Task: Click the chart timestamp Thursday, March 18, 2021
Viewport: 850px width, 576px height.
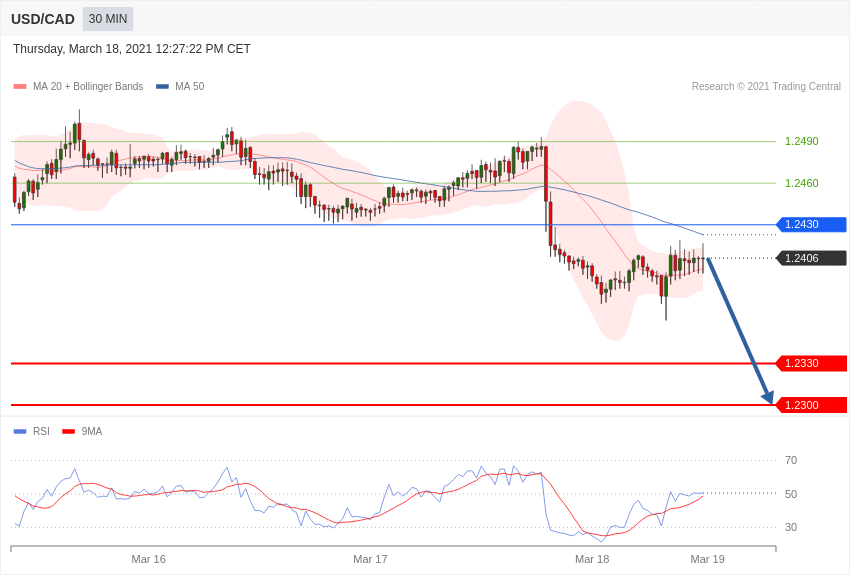Action: (132, 49)
